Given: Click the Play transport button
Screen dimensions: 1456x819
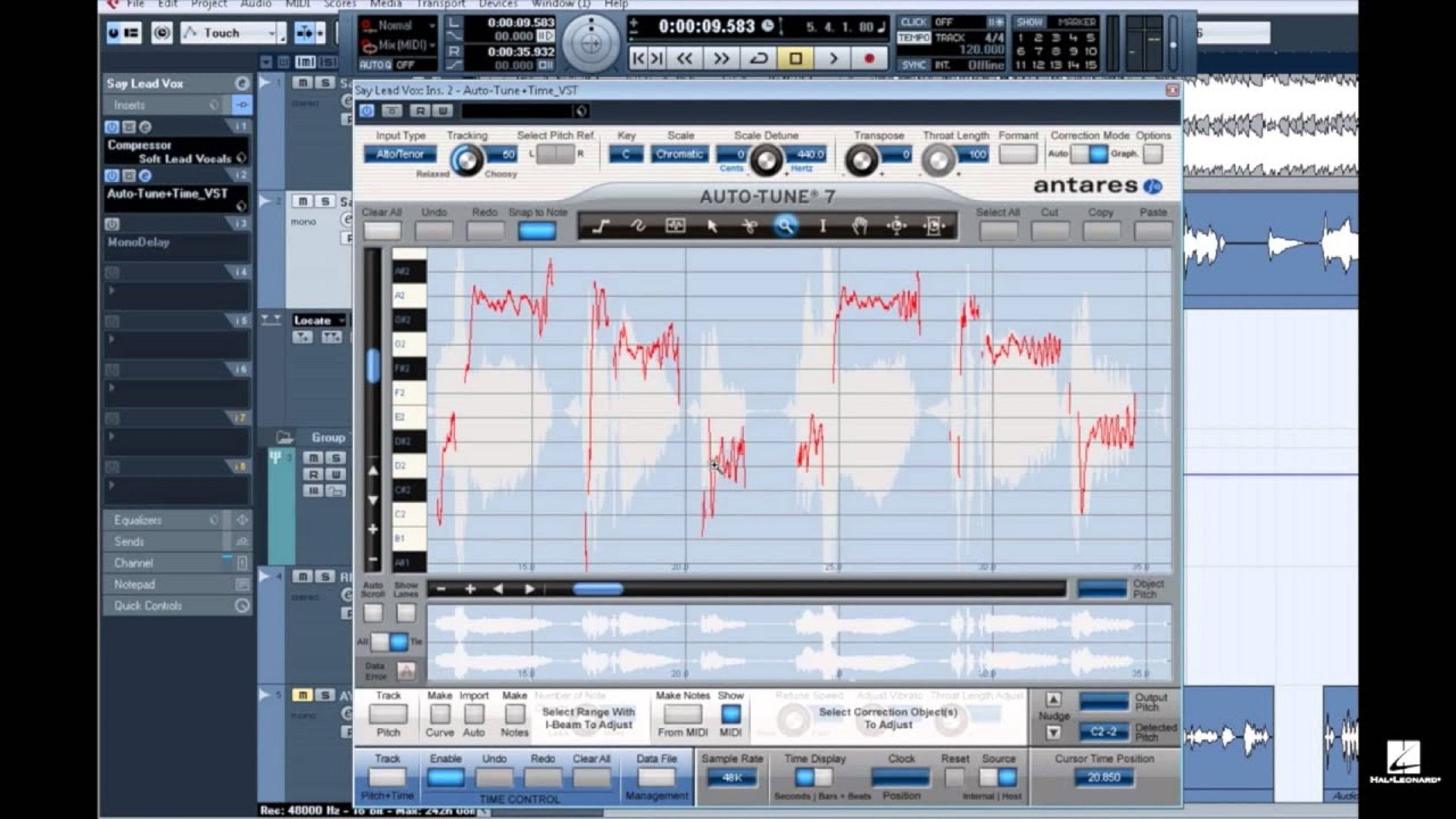Looking at the screenshot, I should click(x=833, y=58).
